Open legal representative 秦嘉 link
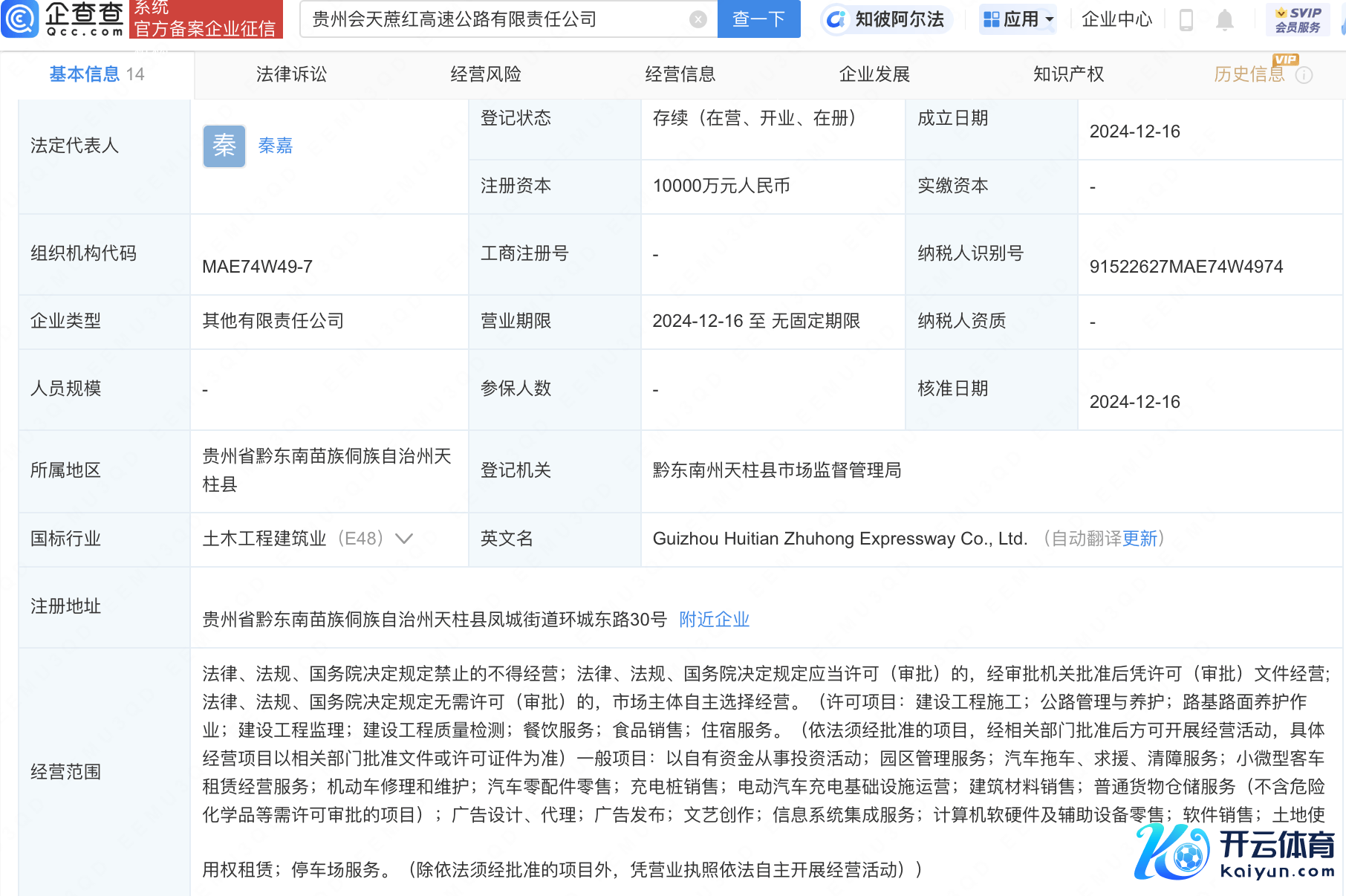The height and width of the screenshot is (896, 1346). [x=275, y=146]
